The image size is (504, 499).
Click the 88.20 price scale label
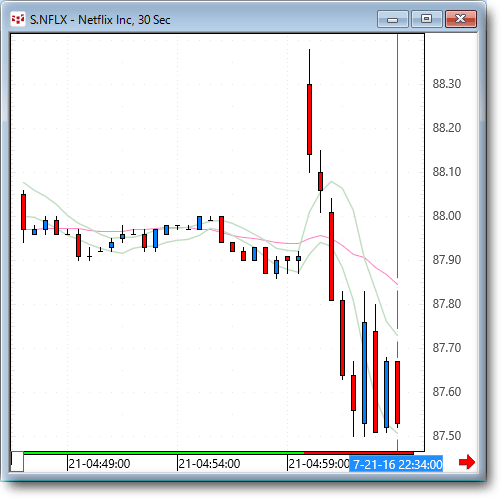tap(447, 128)
